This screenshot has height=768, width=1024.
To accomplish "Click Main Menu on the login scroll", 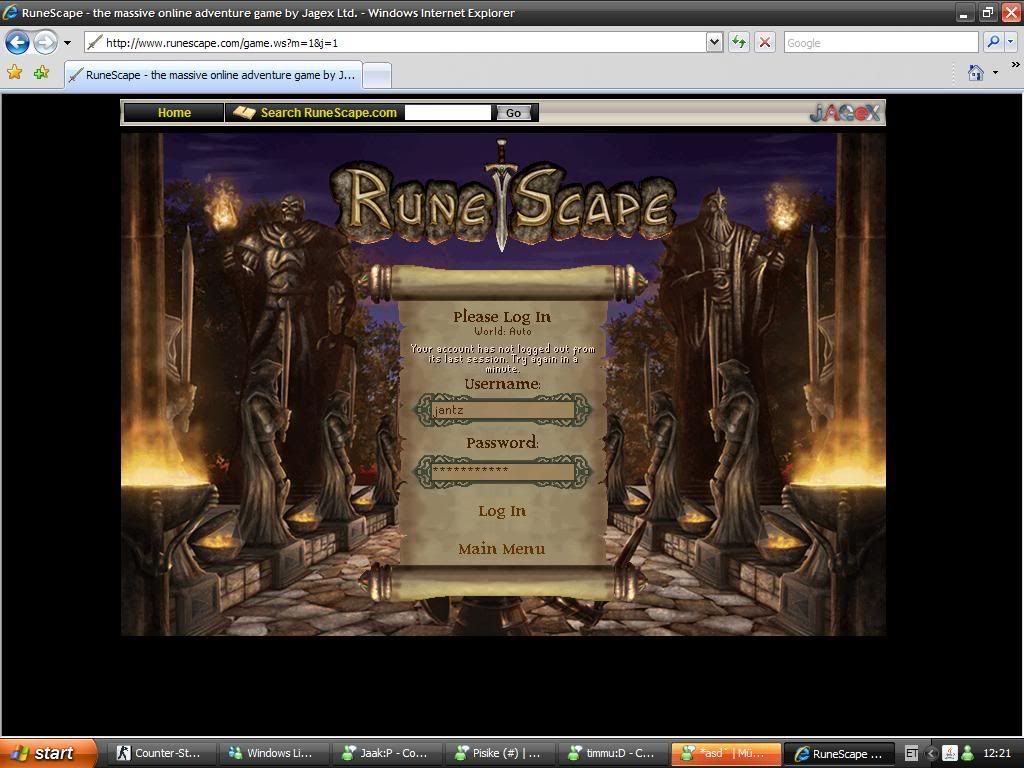I will pos(502,549).
